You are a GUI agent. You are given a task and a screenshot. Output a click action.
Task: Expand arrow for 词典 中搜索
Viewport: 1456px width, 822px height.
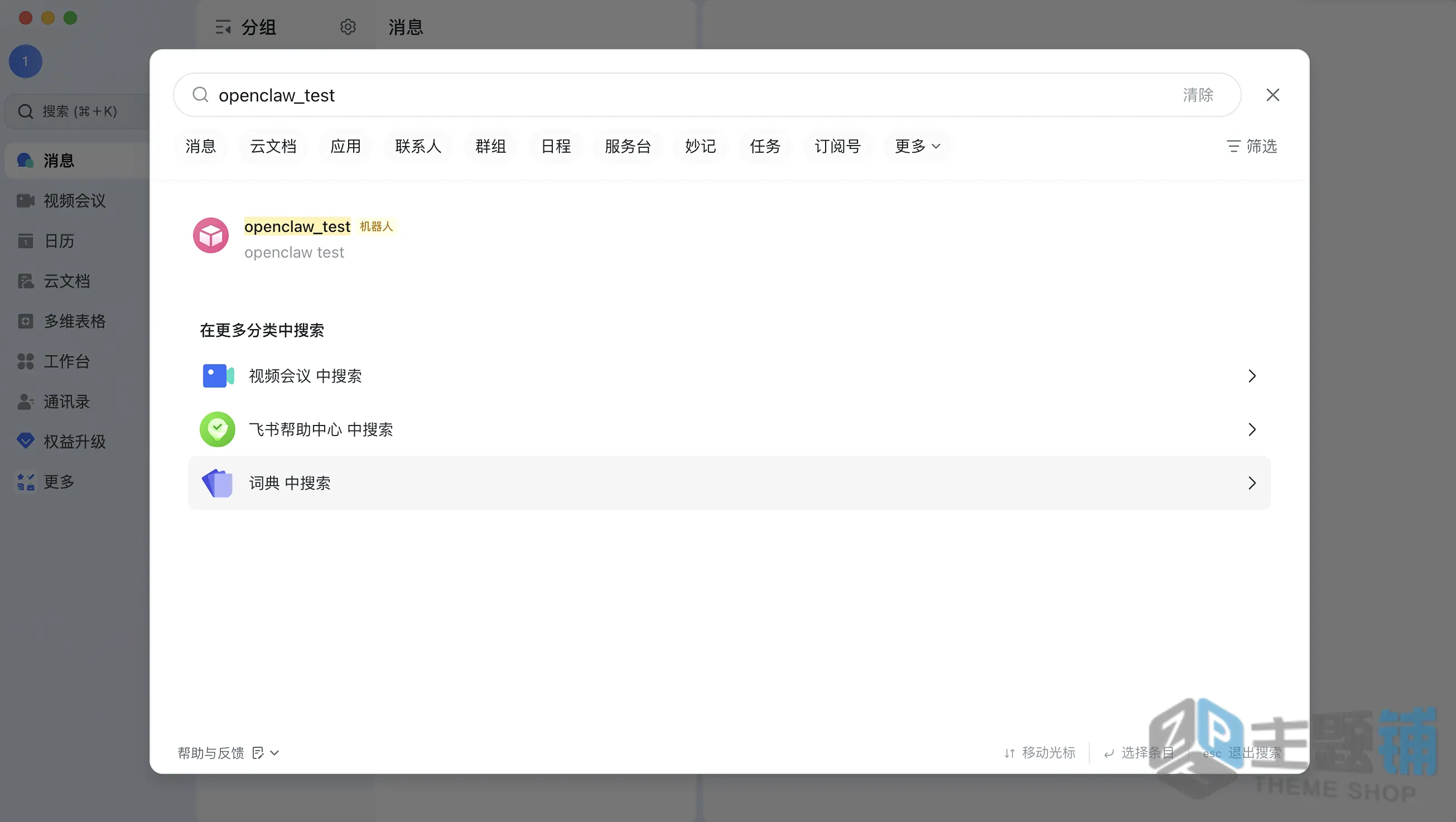tap(1251, 483)
